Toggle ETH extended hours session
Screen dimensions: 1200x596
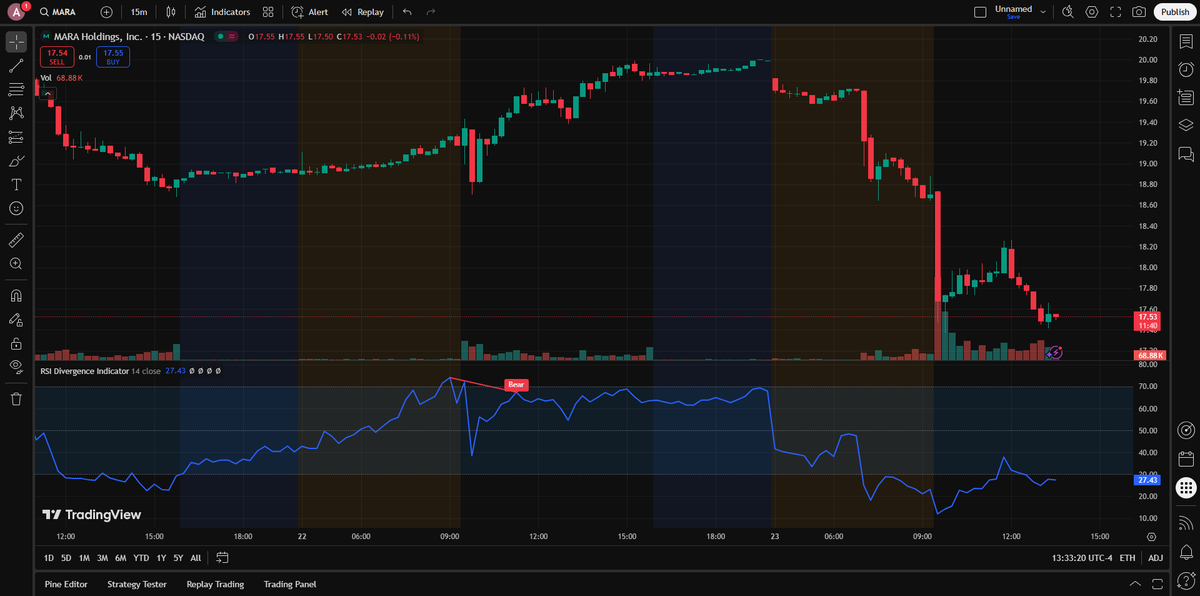pos(1128,557)
